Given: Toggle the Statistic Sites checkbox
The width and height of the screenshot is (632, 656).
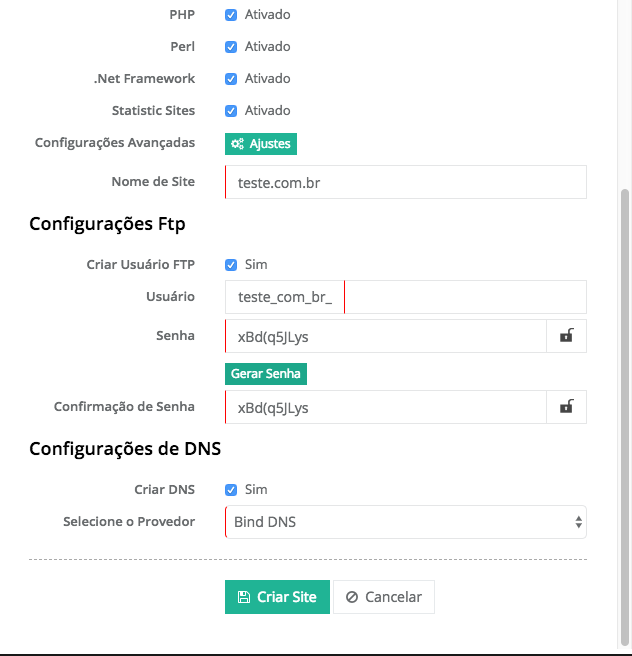Looking at the screenshot, I should click(x=231, y=111).
